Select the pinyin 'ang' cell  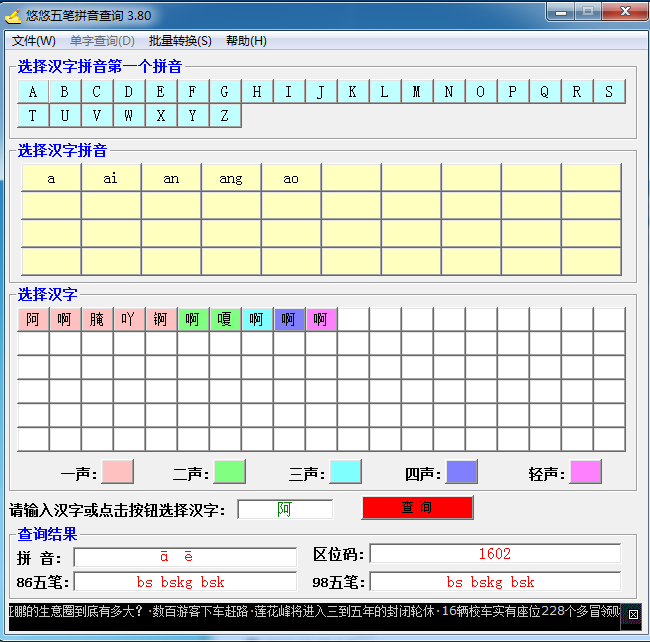tap(231, 178)
